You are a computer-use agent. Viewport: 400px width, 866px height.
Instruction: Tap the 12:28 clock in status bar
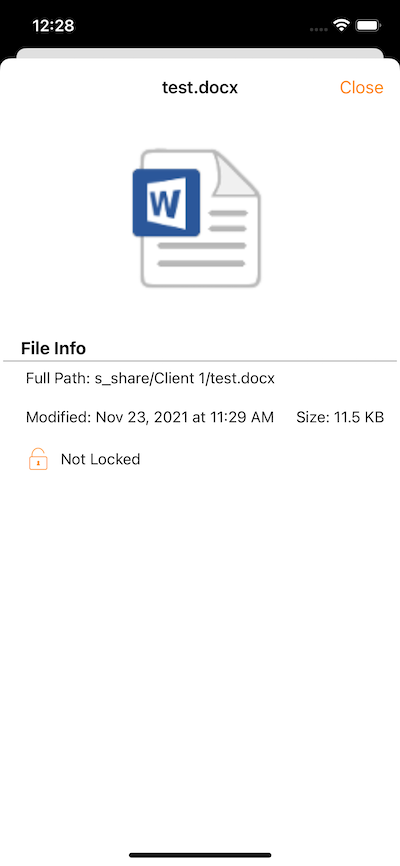54,25
